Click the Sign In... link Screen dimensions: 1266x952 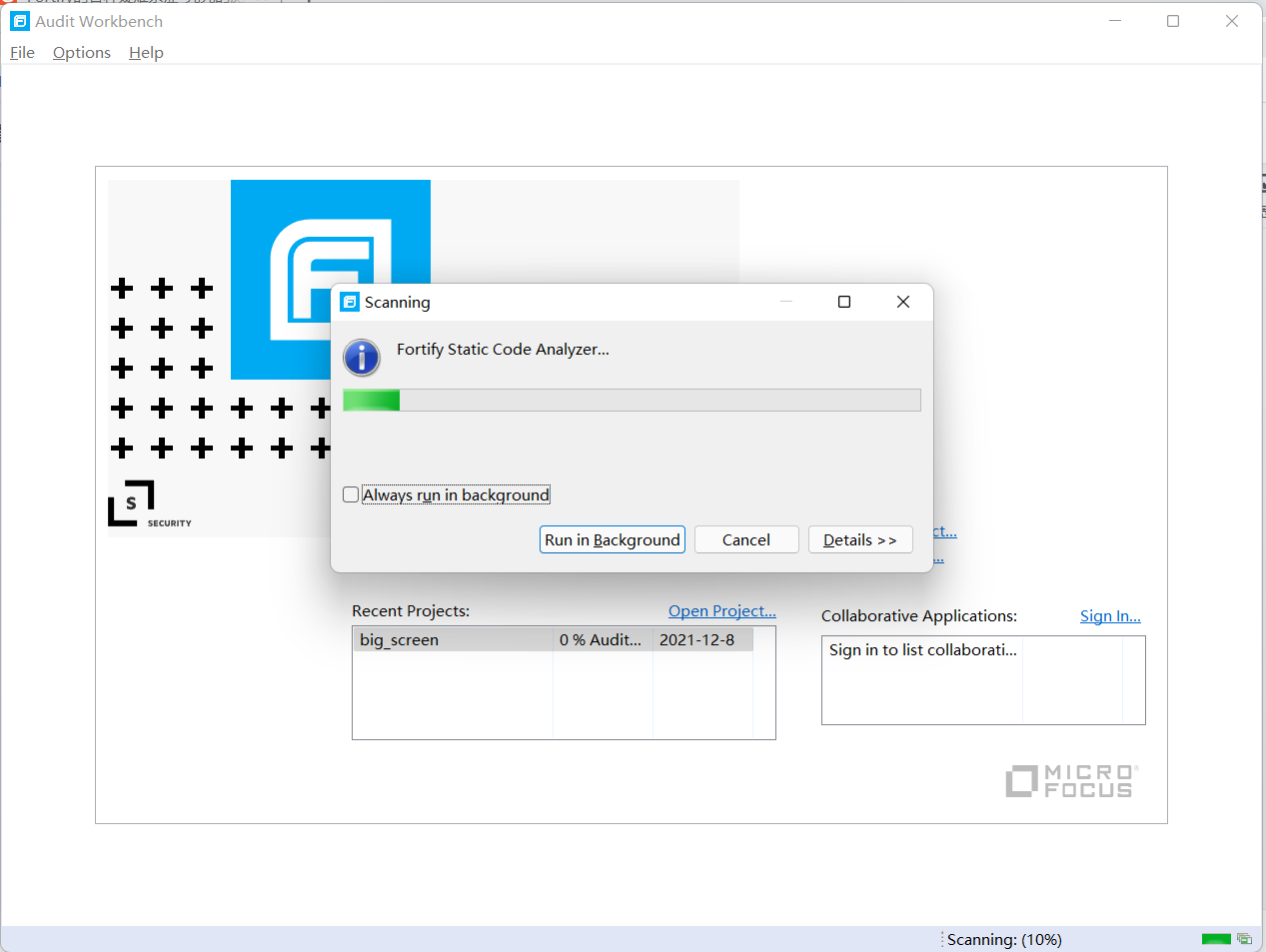click(x=1110, y=615)
